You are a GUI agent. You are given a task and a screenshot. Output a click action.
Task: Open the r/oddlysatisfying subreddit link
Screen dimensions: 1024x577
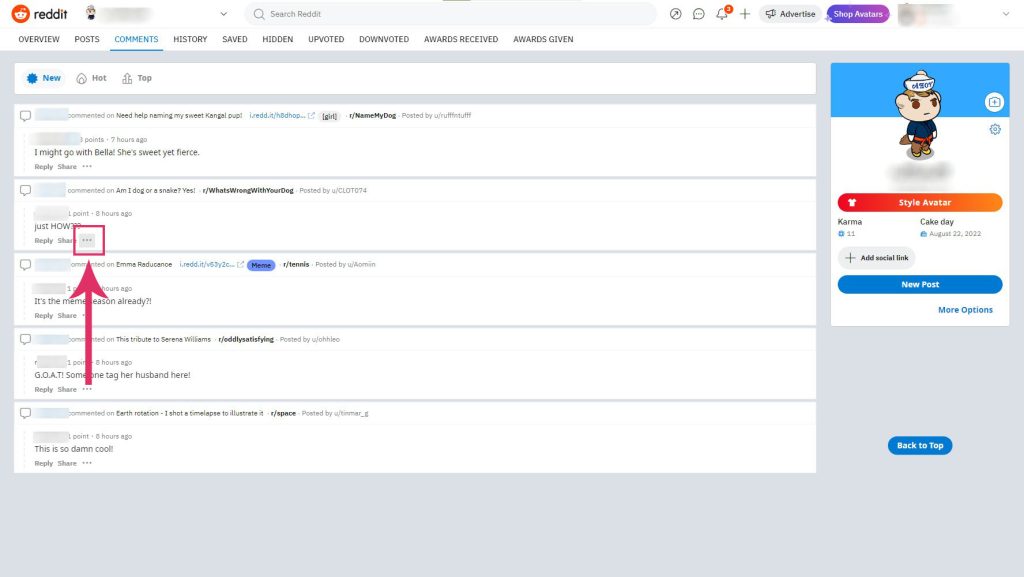(246, 339)
